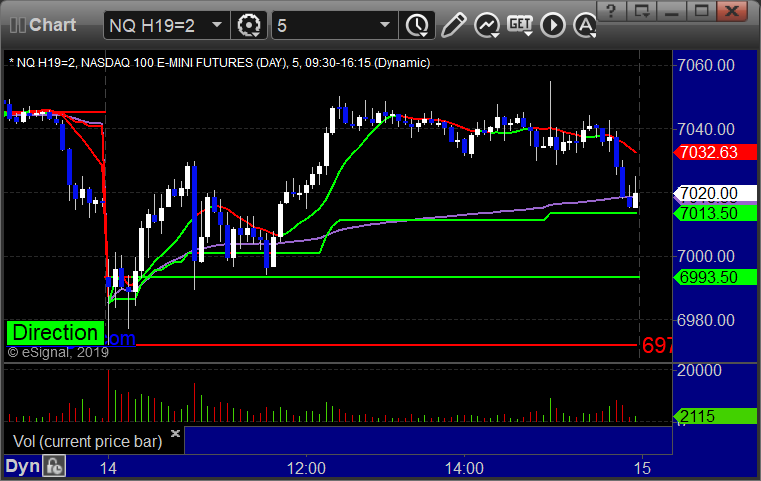
Task: Close the Vol current price bar tooltip
Action: pos(175,433)
